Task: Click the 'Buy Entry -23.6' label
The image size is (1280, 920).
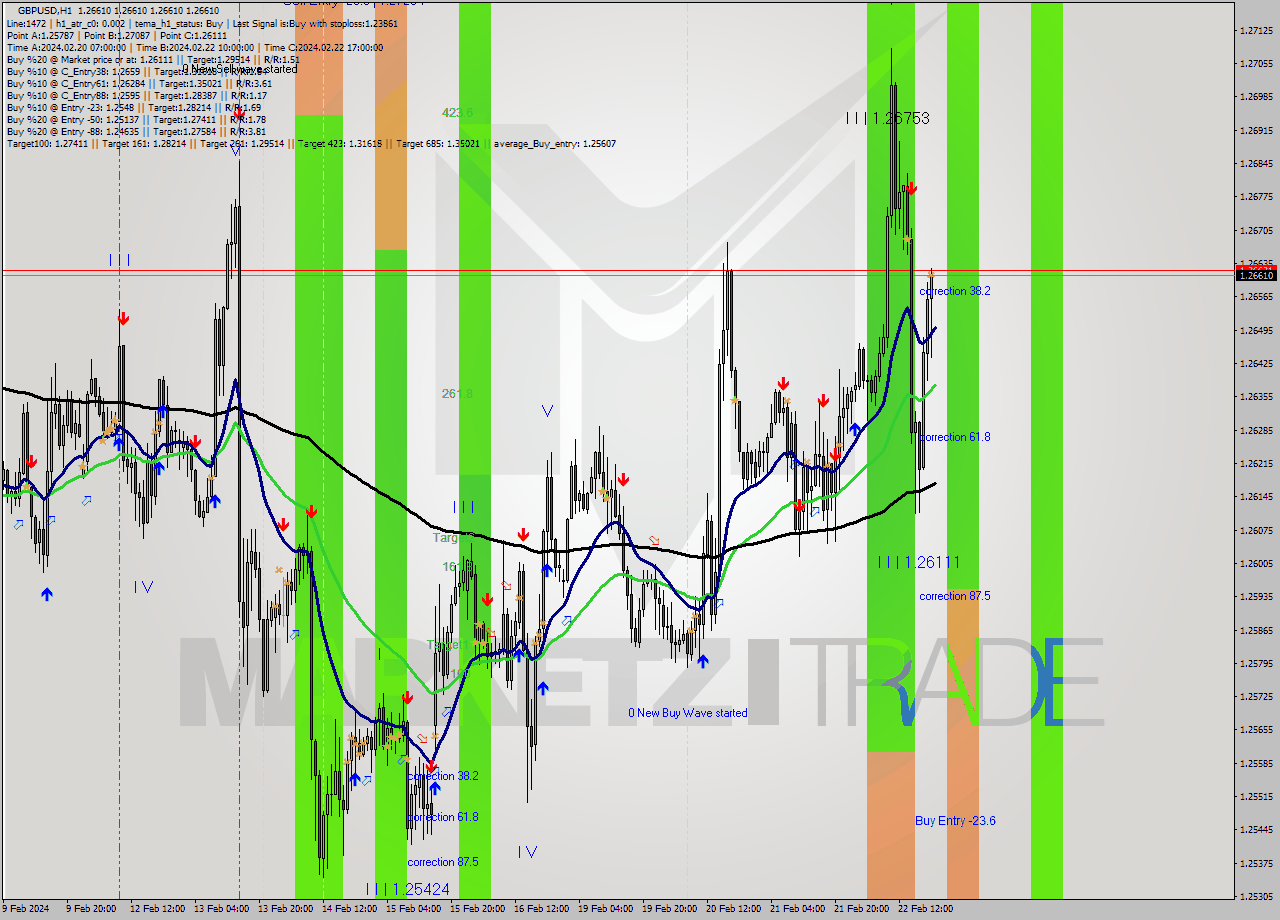Action: 955,820
